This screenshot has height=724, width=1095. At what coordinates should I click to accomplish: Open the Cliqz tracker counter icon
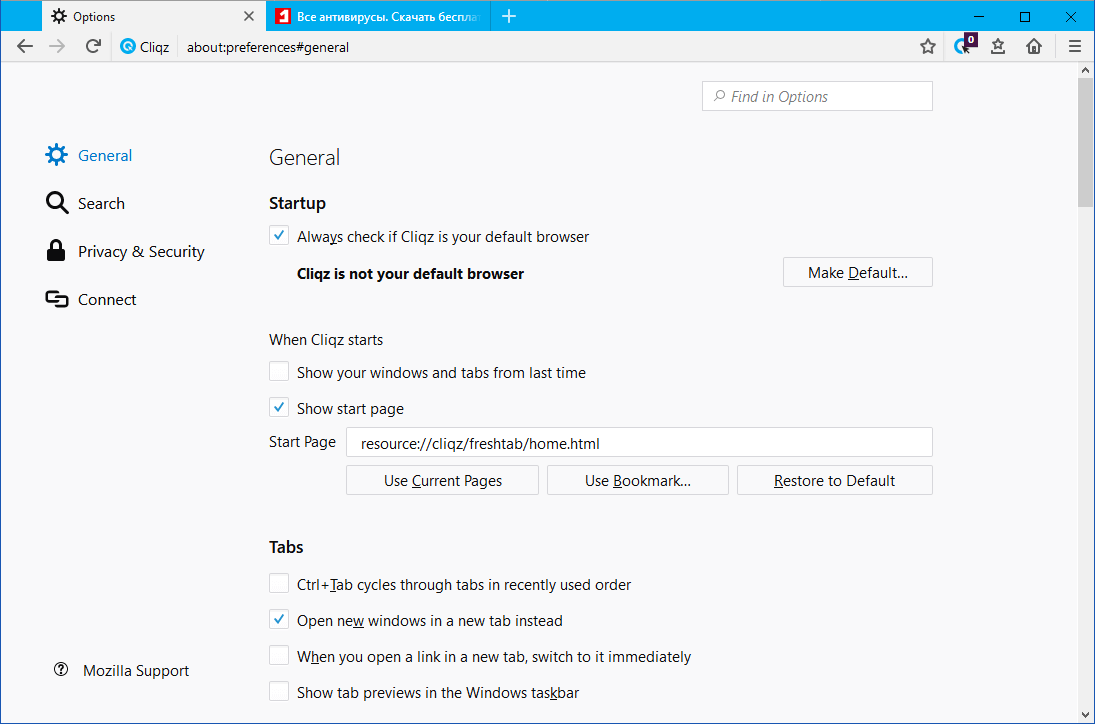963,46
